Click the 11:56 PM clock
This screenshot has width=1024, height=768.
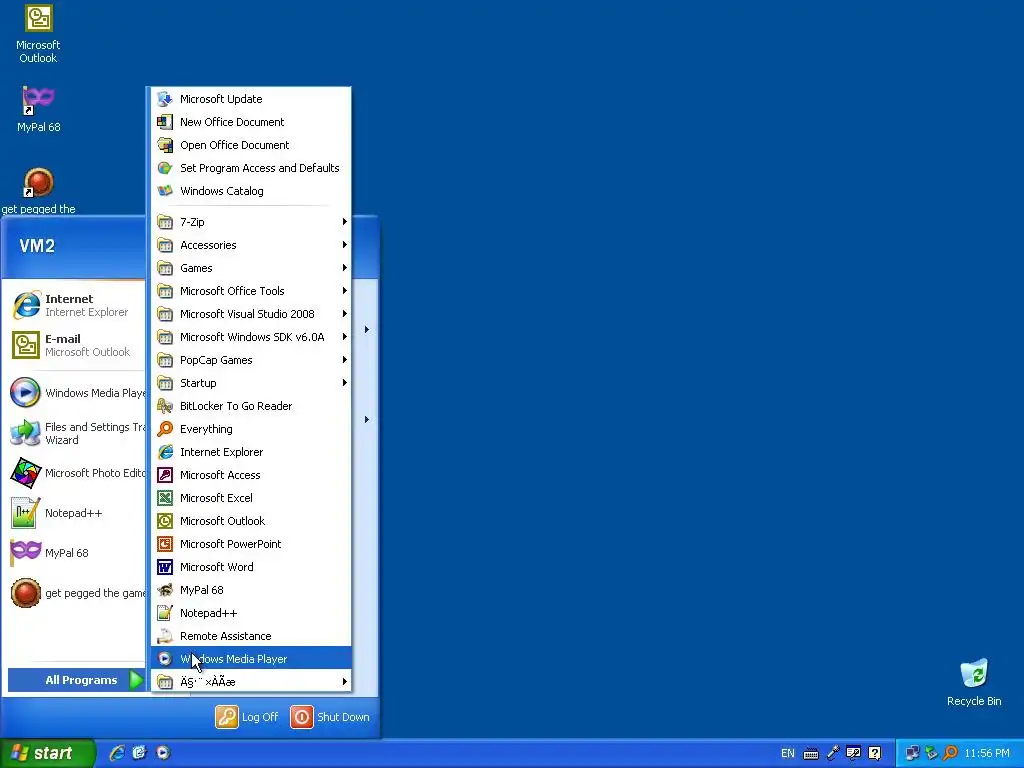coord(987,754)
